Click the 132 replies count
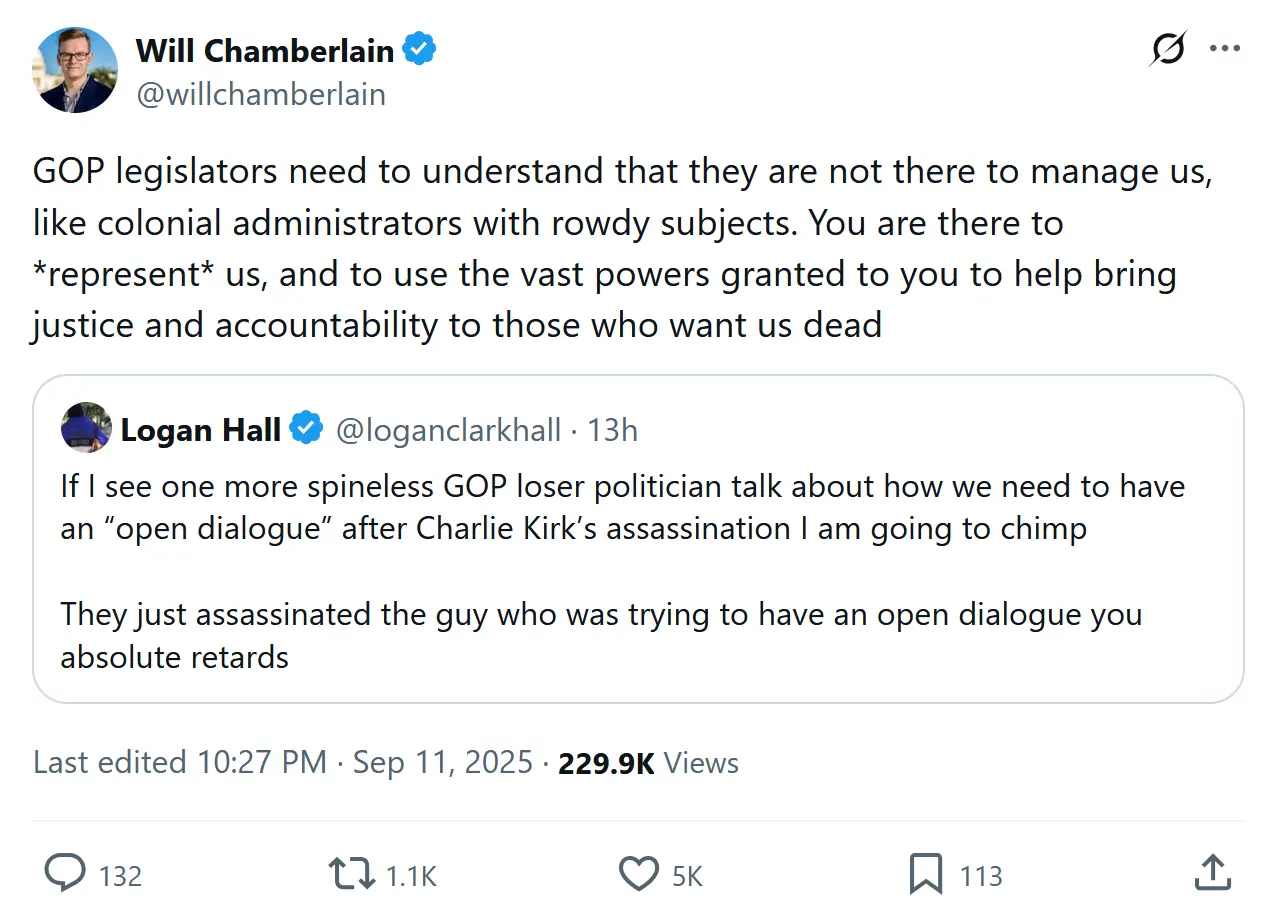 click(121, 876)
